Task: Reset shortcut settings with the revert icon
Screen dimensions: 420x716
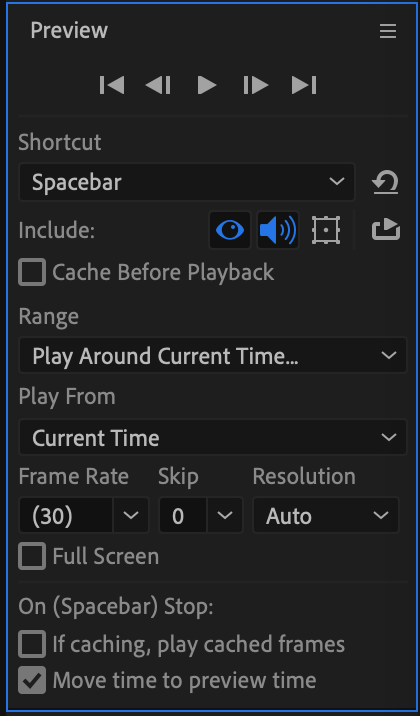Action: (385, 182)
